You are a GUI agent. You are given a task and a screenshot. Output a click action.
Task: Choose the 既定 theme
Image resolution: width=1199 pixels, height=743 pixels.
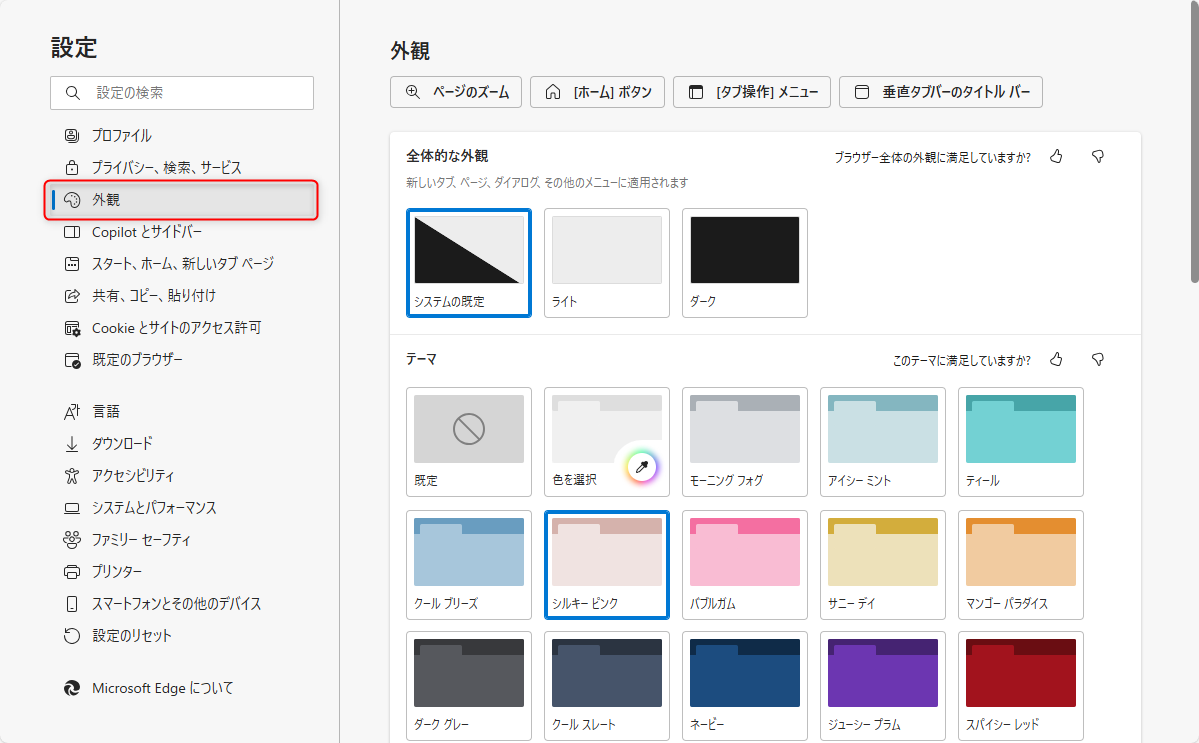[469, 442]
